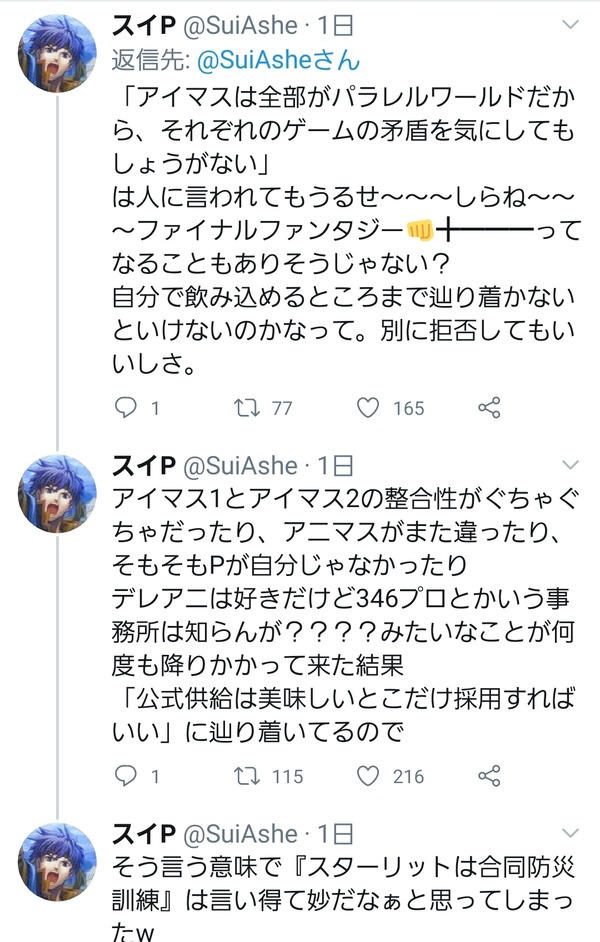The width and height of the screenshot is (600, 942).
Task: Open display name スイP on second tweet
Action: [x=144, y=466]
